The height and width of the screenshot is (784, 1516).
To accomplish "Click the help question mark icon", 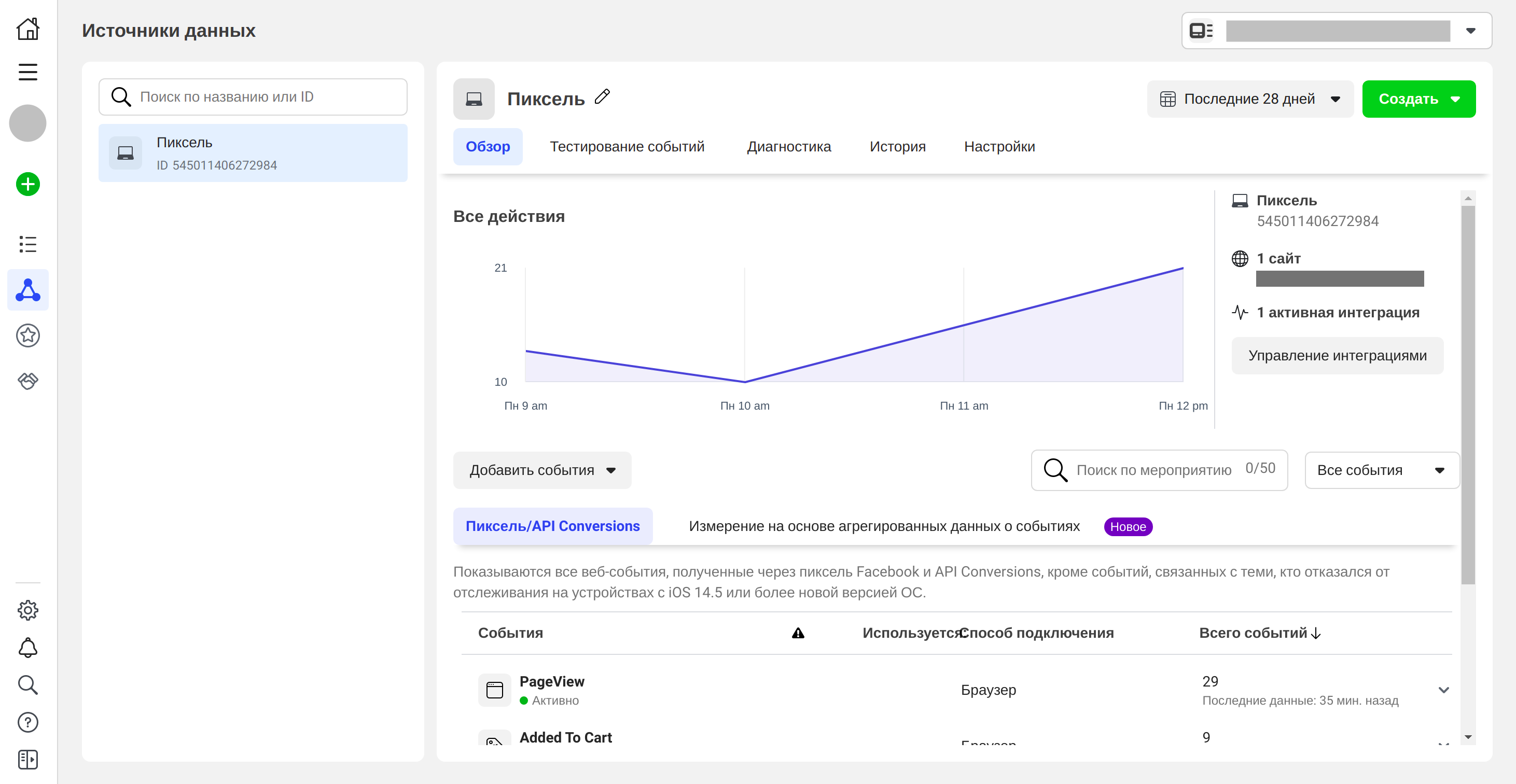I will [27, 722].
